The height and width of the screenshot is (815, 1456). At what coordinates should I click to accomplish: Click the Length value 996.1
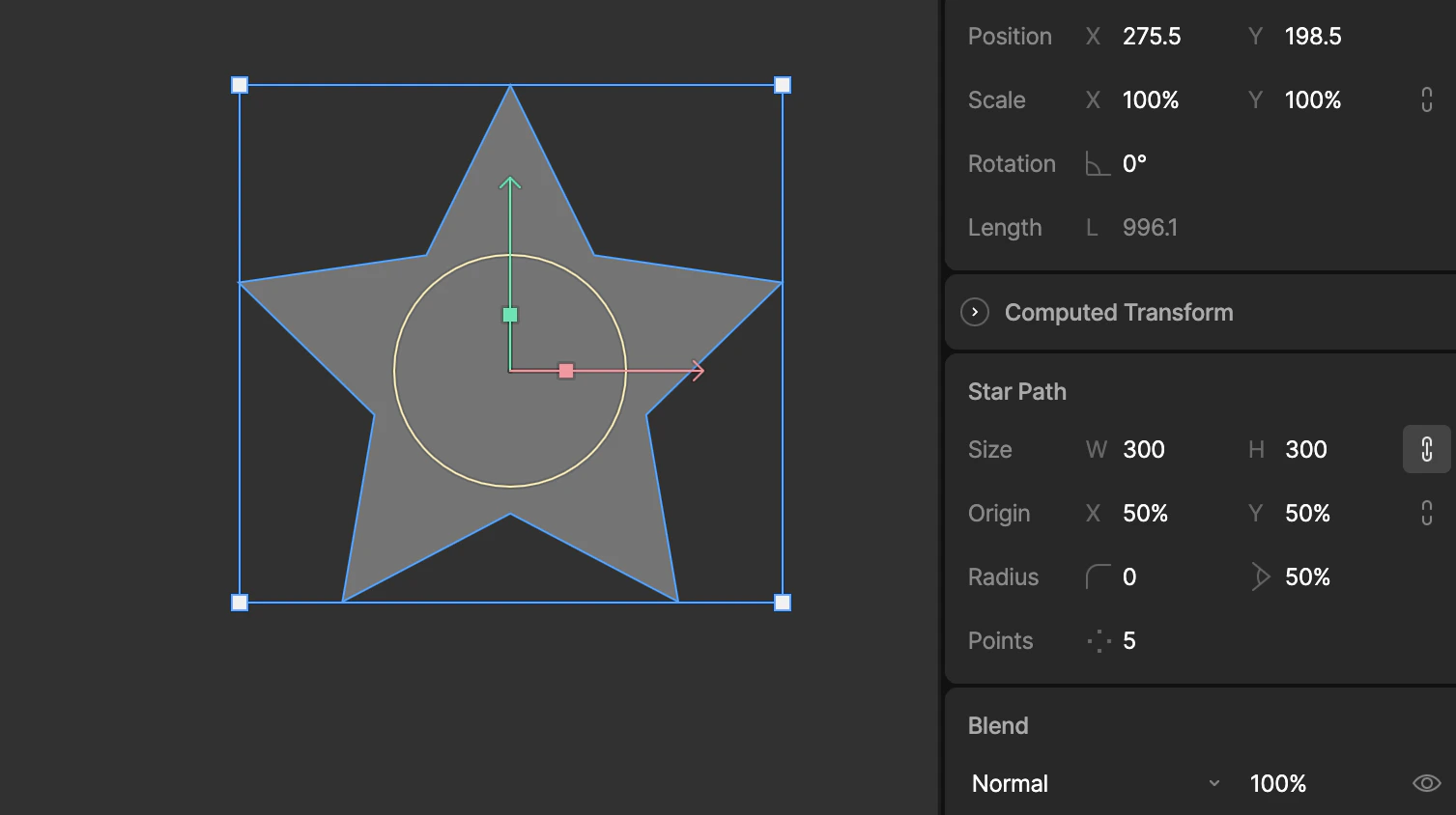pyautogui.click(x=1150, y=227)
